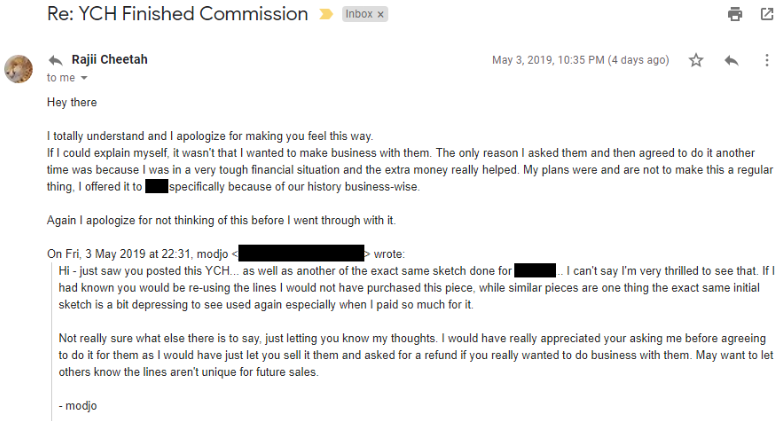Click sender avatar photo
784x421 pixels.
click(x=18, y=68)
